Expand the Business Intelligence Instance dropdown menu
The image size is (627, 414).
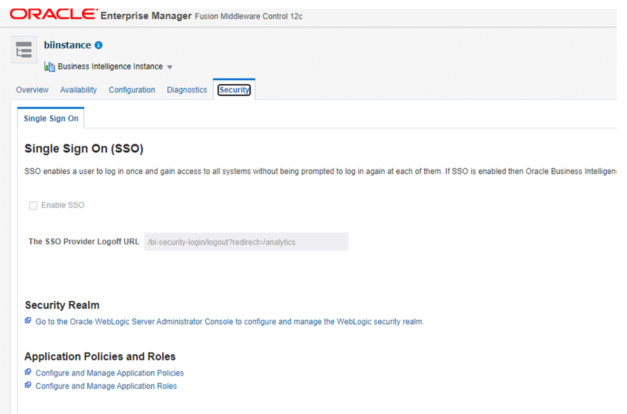(170, 67)
